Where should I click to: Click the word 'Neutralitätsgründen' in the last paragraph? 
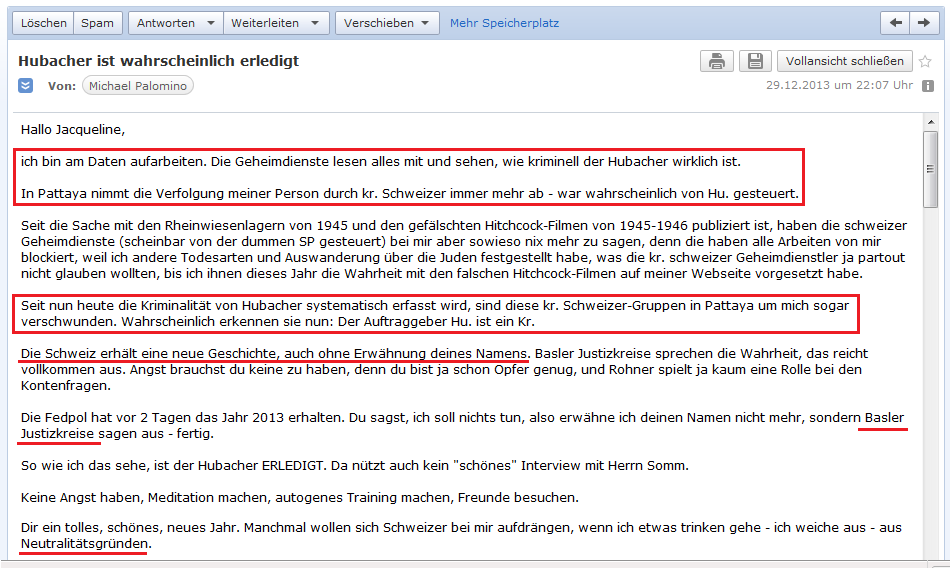coord(84,544)
